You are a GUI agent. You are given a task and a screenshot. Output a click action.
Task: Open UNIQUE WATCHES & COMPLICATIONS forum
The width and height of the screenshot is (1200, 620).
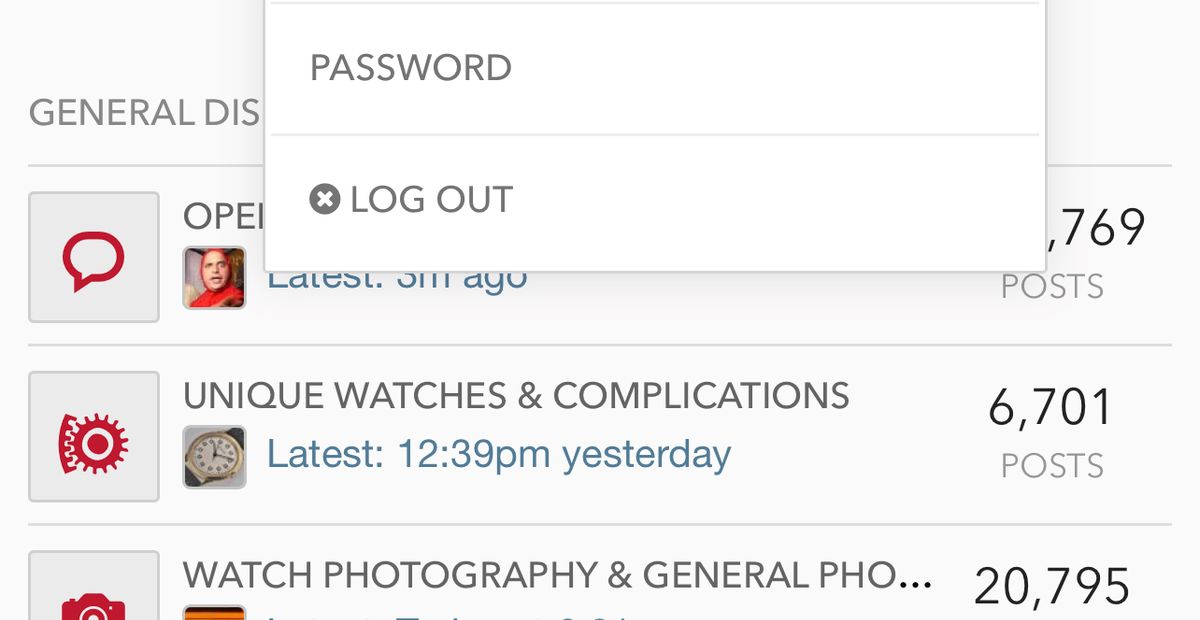pos(516,396)
